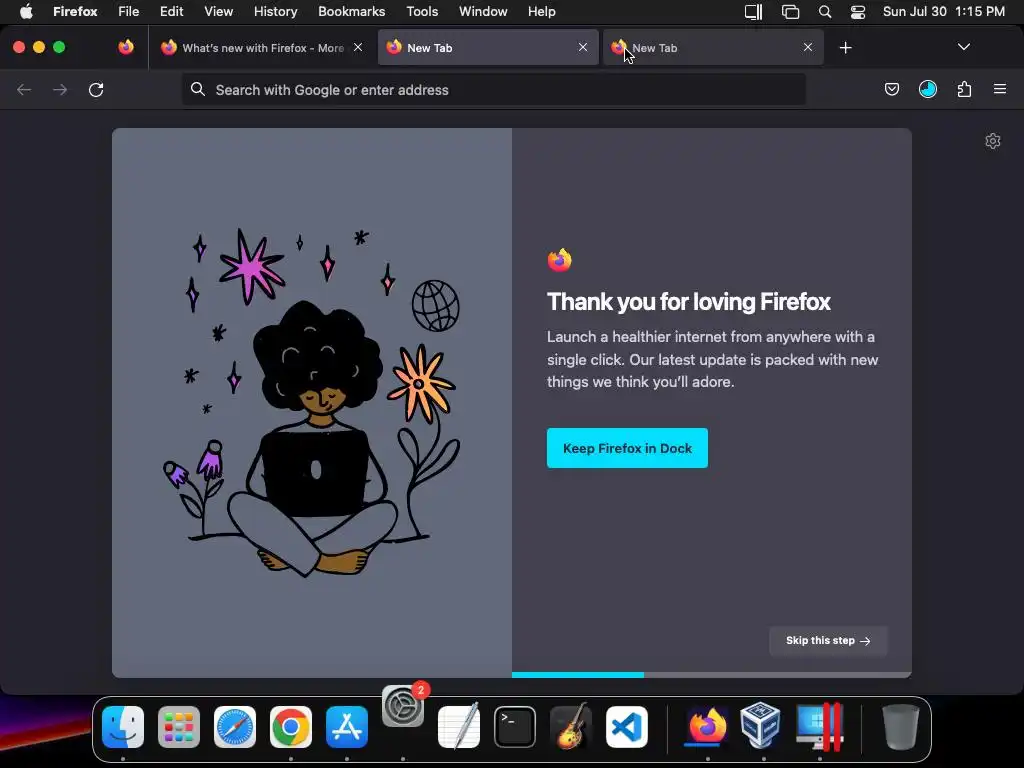Click the Firefox icon in the Dock
Viewport: 1024px width, 768px height.
(707, 726)
